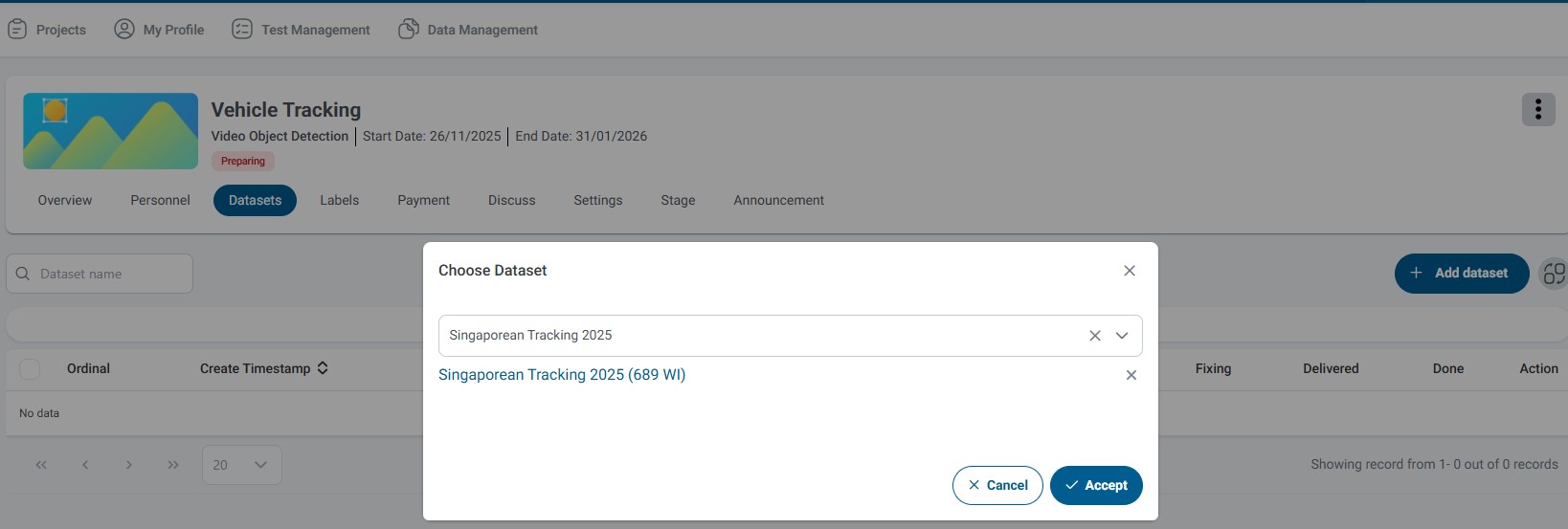Switch to the Labels tab
Viewport: 1568px width, 529px height.
point(339,201)
